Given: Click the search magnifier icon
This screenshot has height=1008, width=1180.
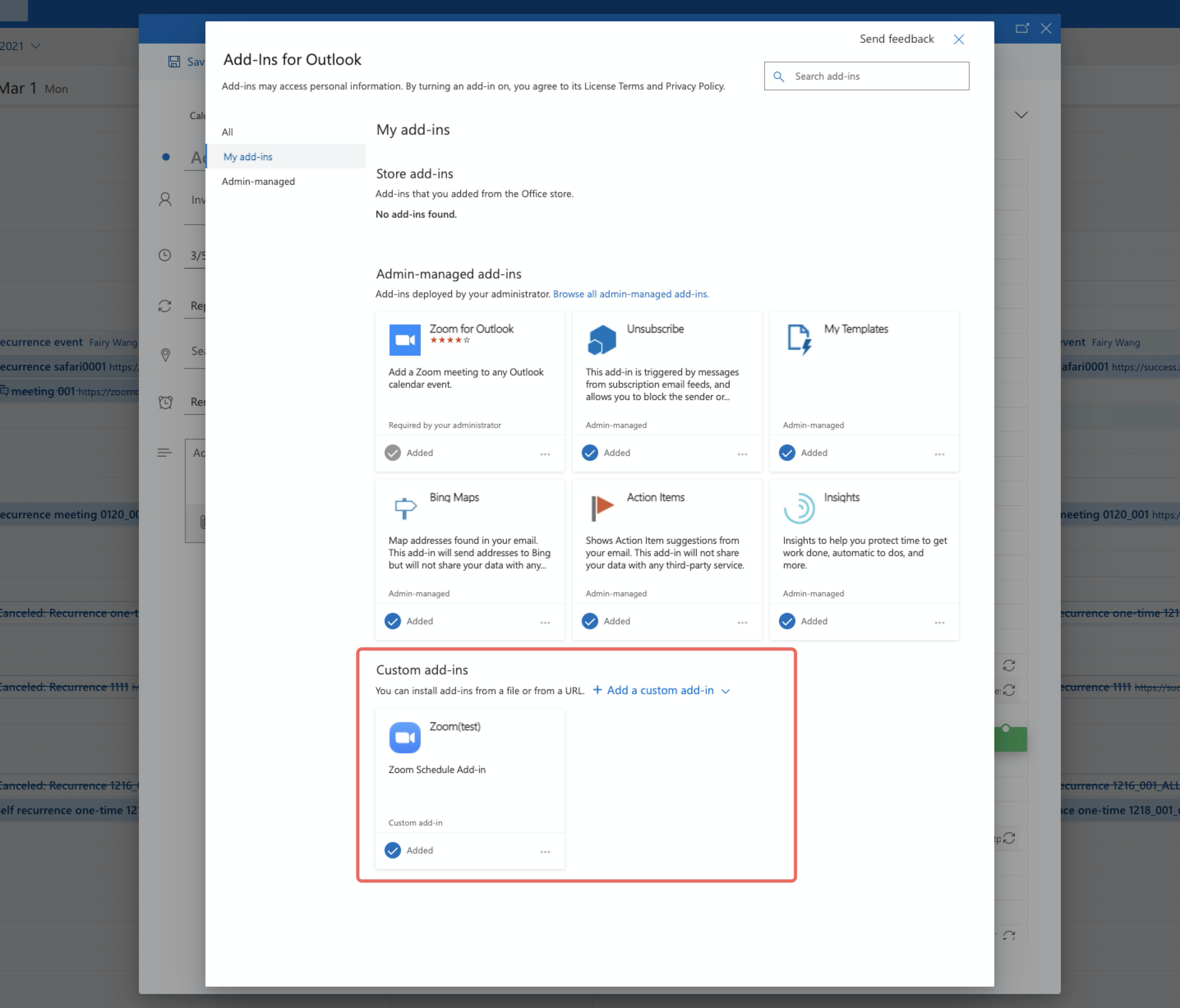Looking at the screenshot, I should [x=779, y=76].
